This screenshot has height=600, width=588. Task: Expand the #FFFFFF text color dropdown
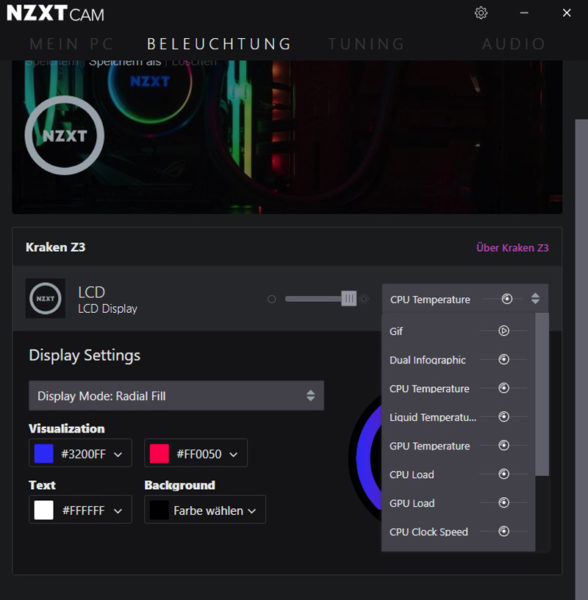pos(118,511)
